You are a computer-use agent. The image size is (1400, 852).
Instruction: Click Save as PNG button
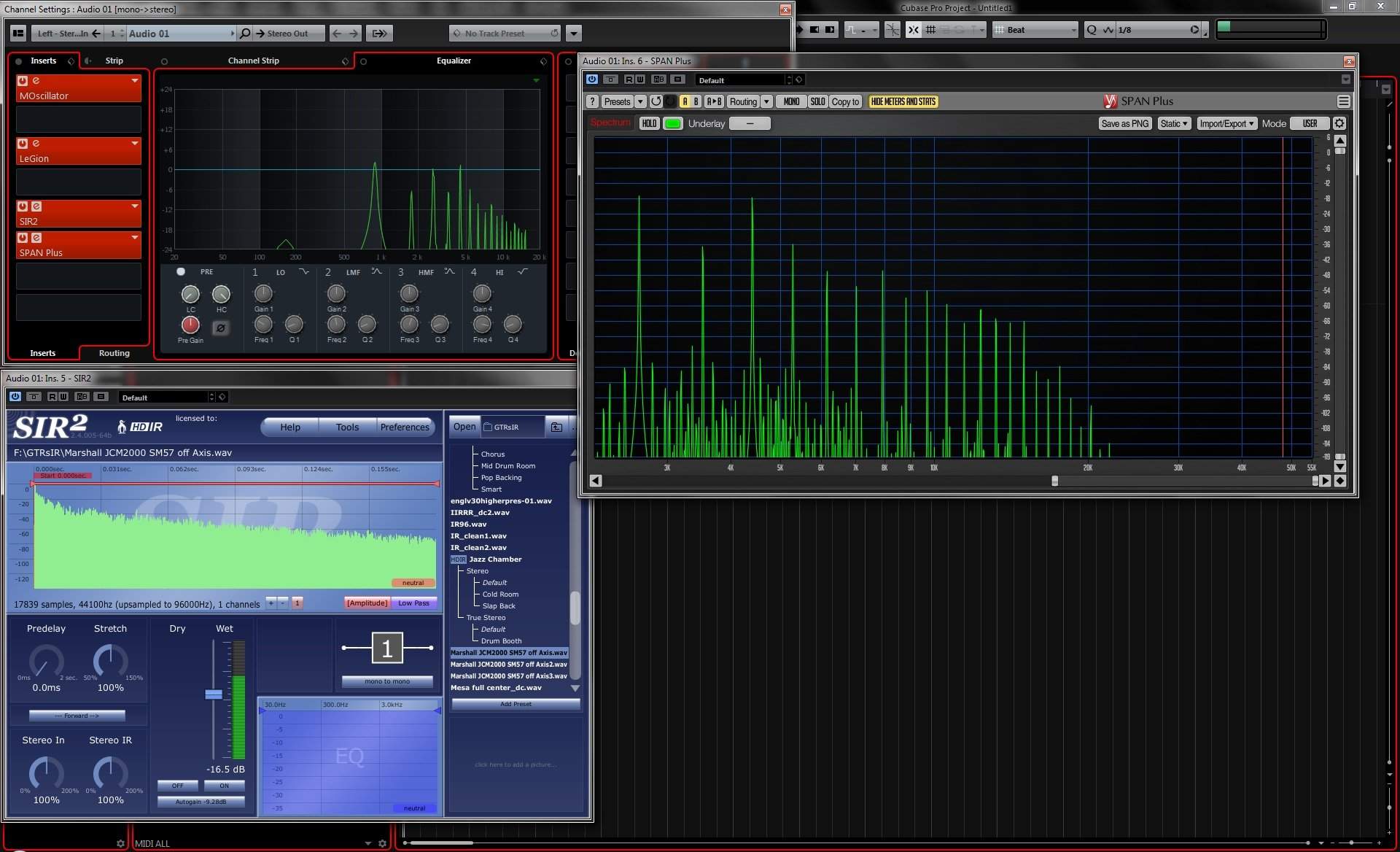[1124, 123]
